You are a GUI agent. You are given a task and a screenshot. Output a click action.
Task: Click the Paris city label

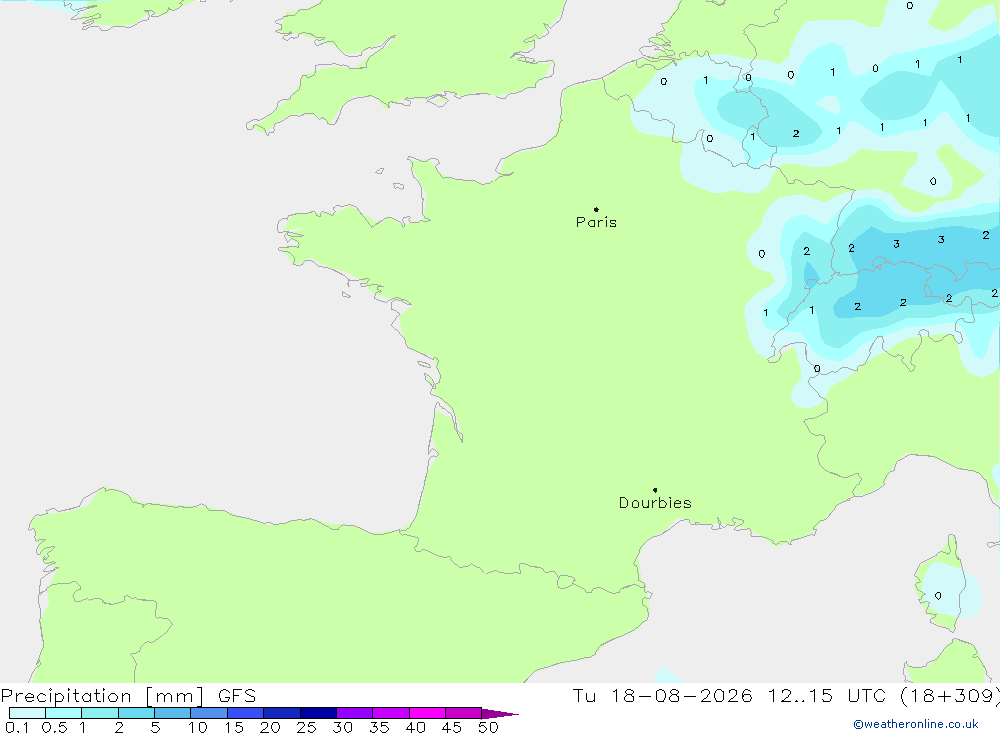pyautogui.click(x=596, y=222)
